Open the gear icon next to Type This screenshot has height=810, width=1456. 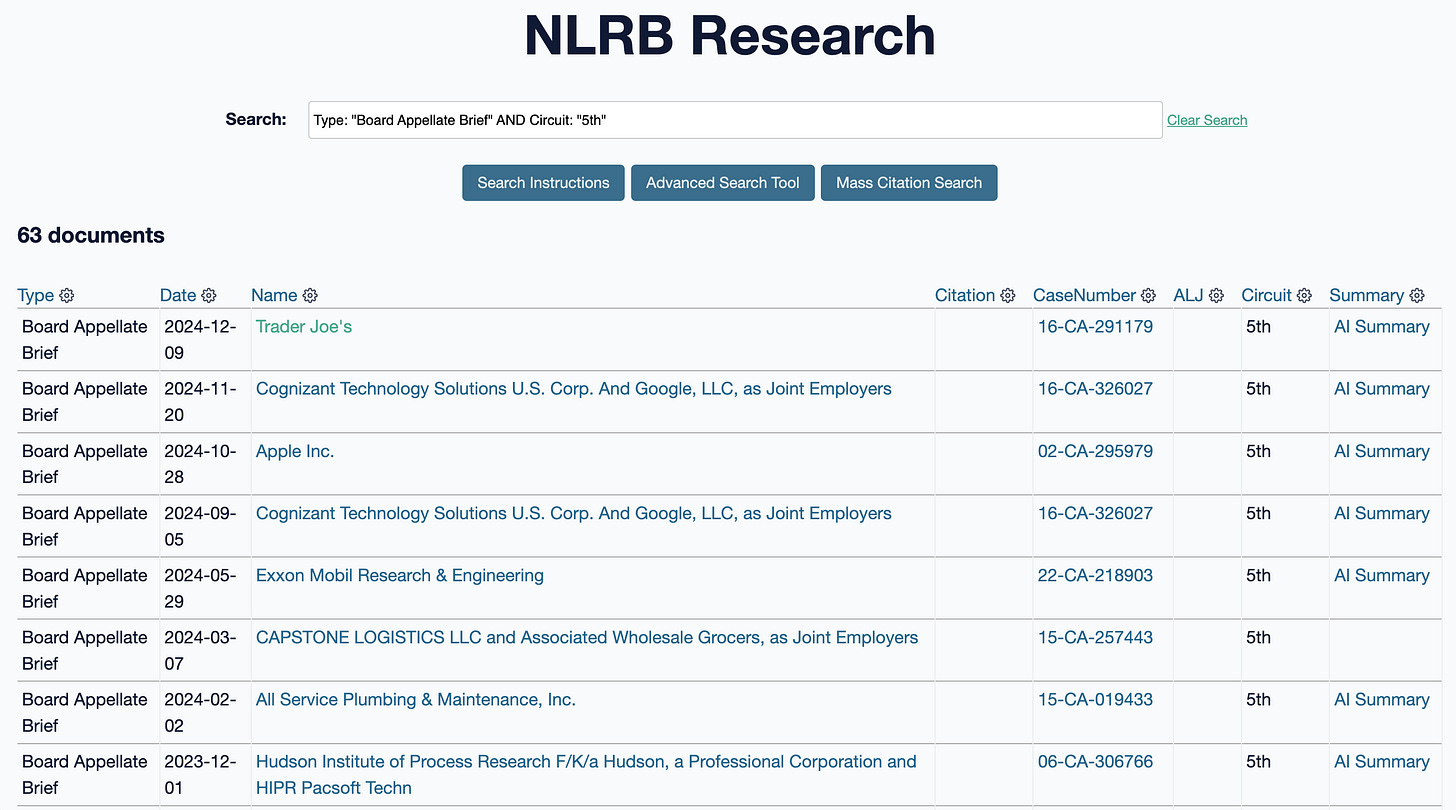point(67,295)
